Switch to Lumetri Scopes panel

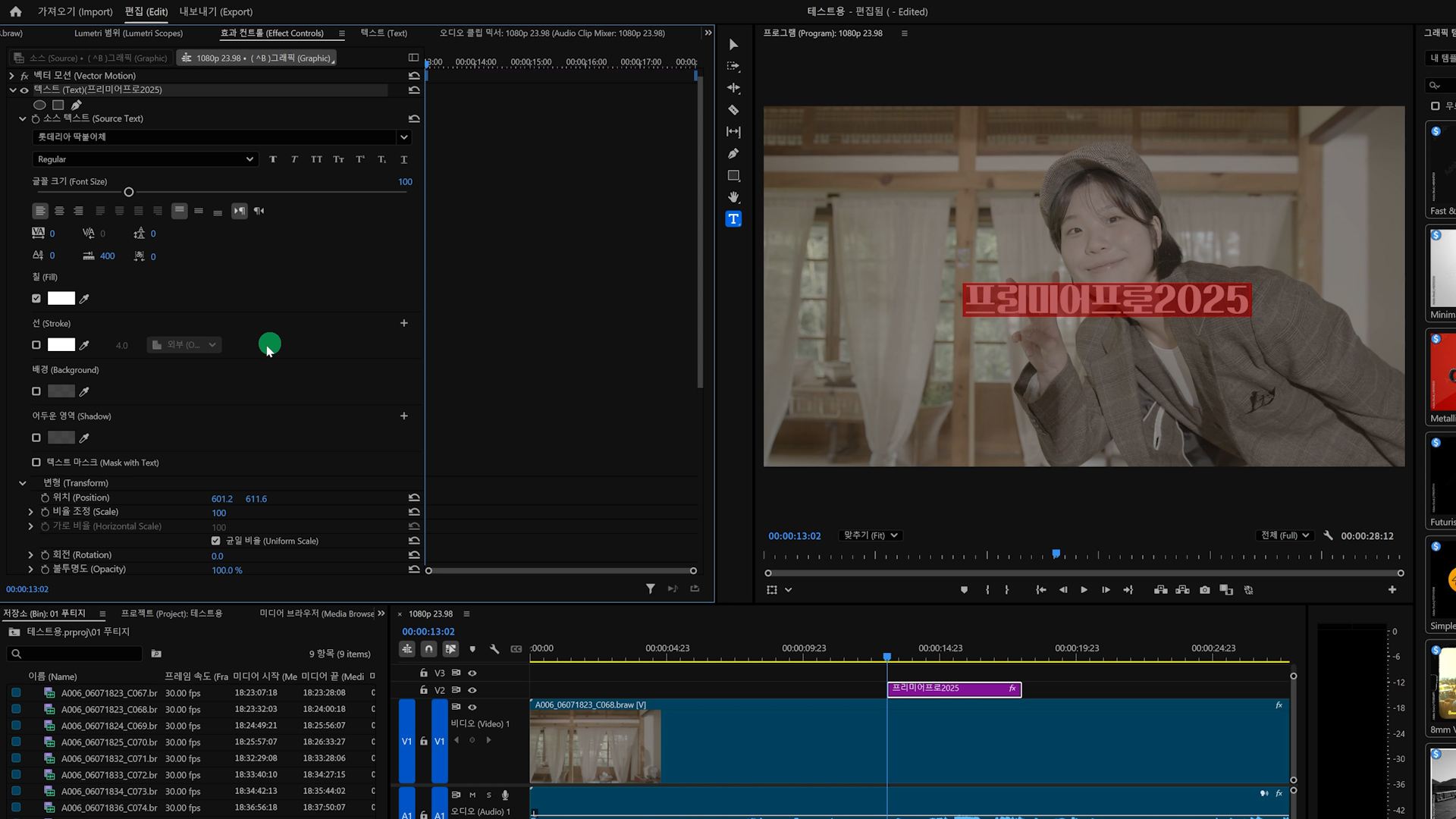pyautogui.click(x=128, y=33)
